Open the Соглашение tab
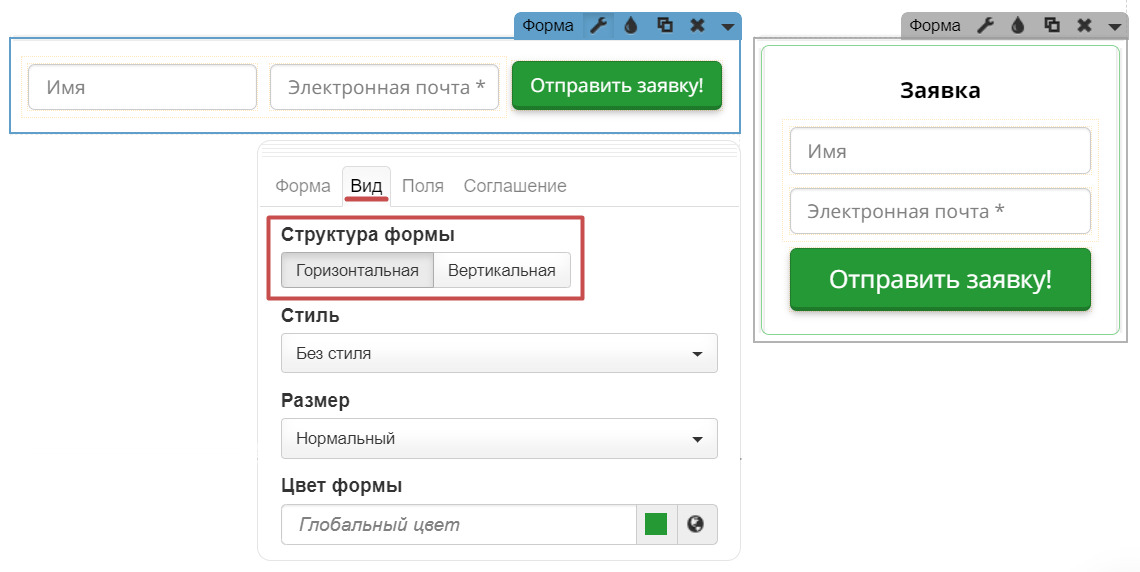1140x572 pixels. 514,186
